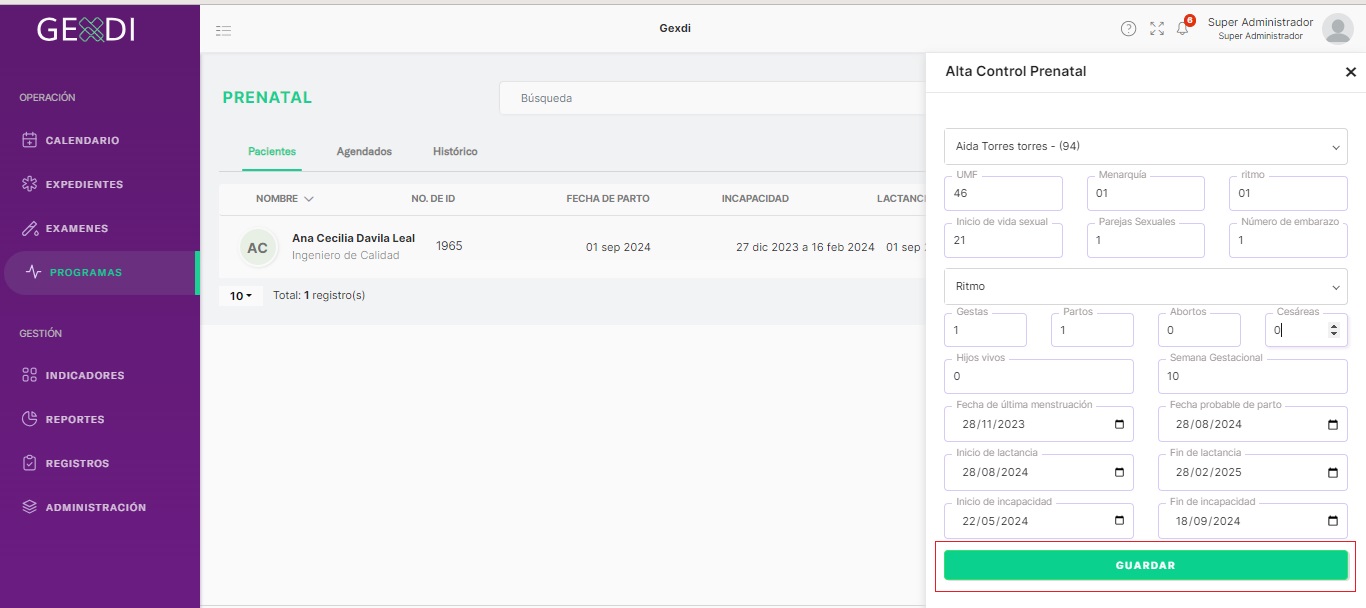
Task: Click the Hijos vivos field
Action: [x=1038, y=376]
